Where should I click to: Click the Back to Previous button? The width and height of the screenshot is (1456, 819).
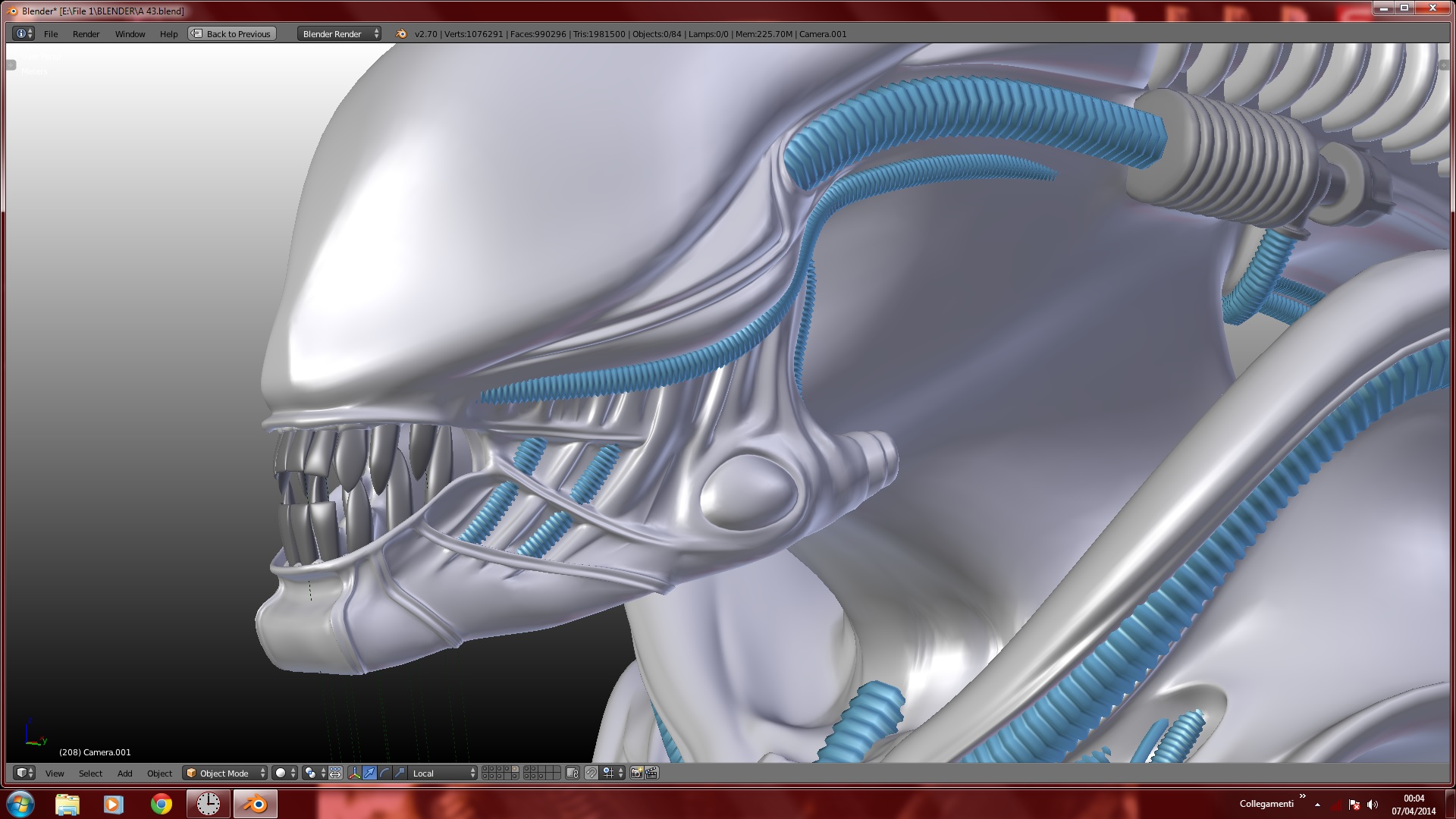point(232,33)
